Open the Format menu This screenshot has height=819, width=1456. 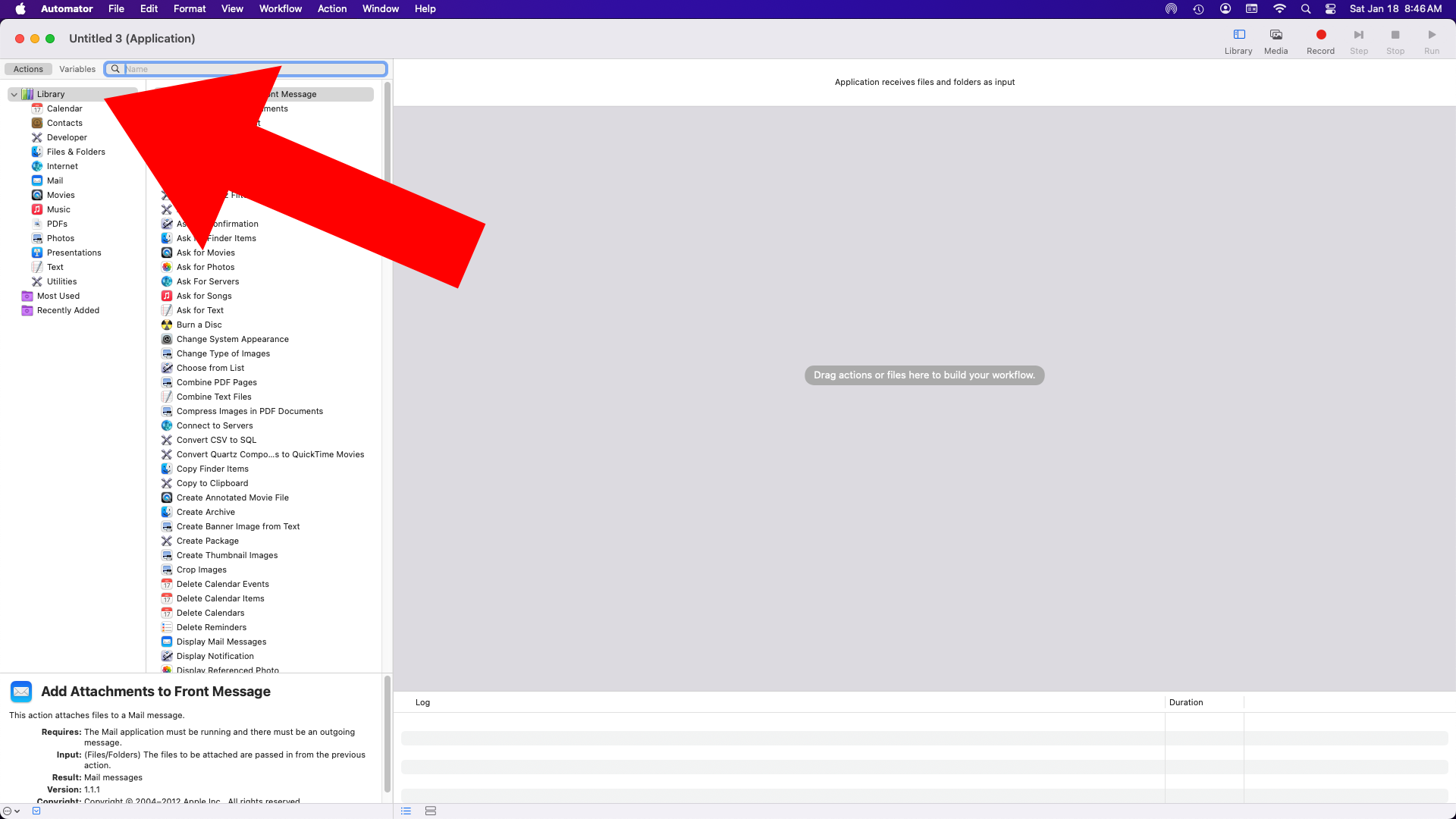(190, 9)
